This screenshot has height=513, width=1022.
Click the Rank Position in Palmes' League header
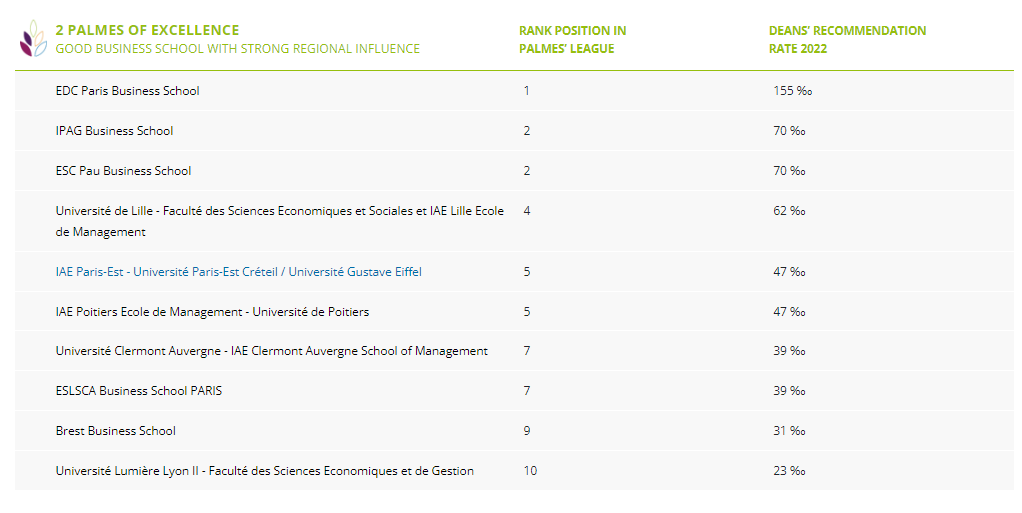572,40
